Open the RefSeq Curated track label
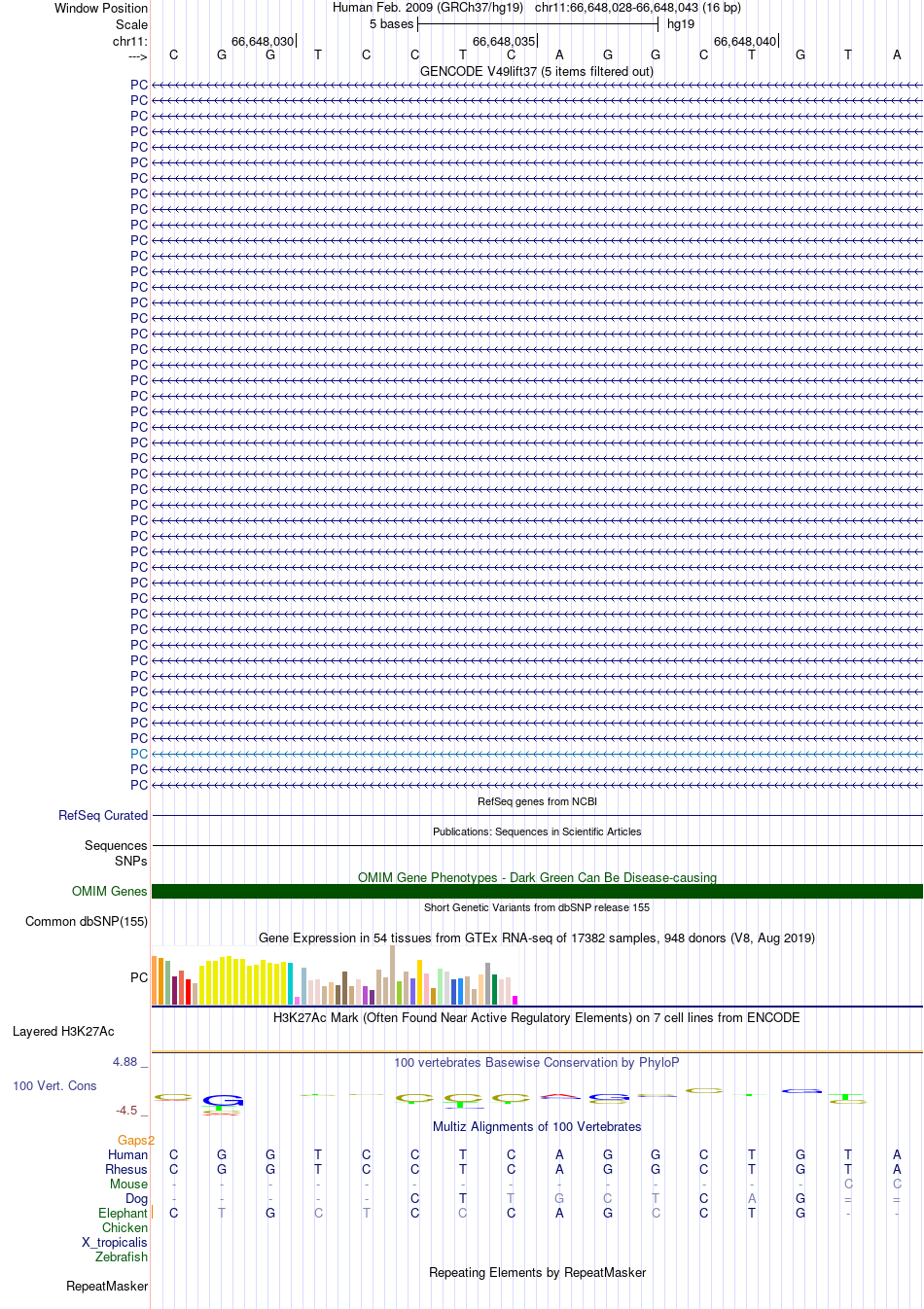 tap(103, 815)
